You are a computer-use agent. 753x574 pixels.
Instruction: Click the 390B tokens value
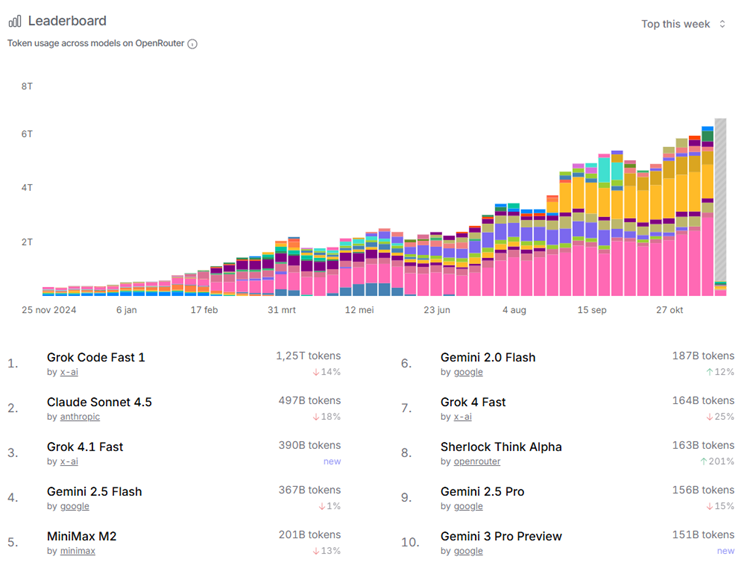(310, 445)
